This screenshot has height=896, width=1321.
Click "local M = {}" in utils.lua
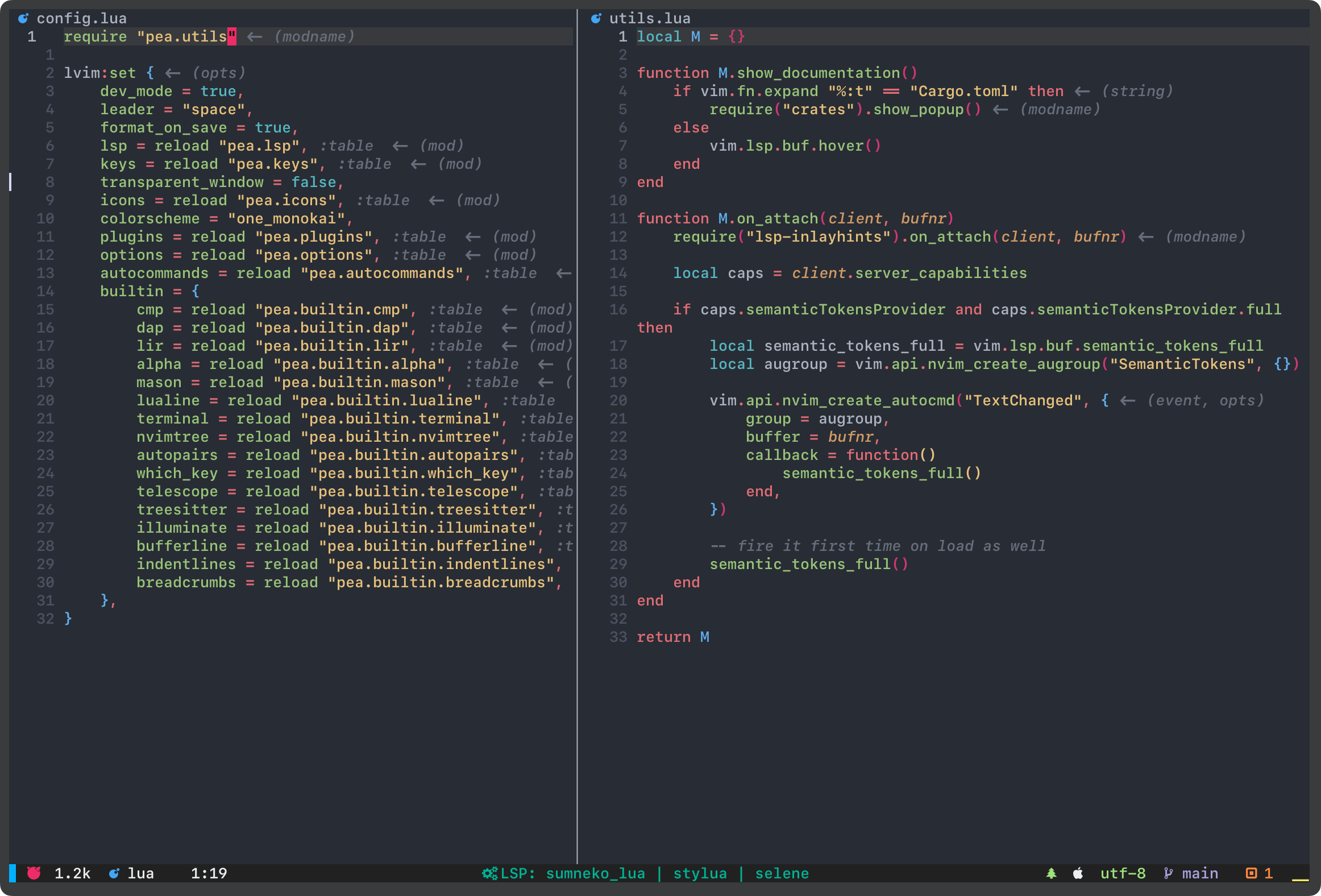(691, 36)
